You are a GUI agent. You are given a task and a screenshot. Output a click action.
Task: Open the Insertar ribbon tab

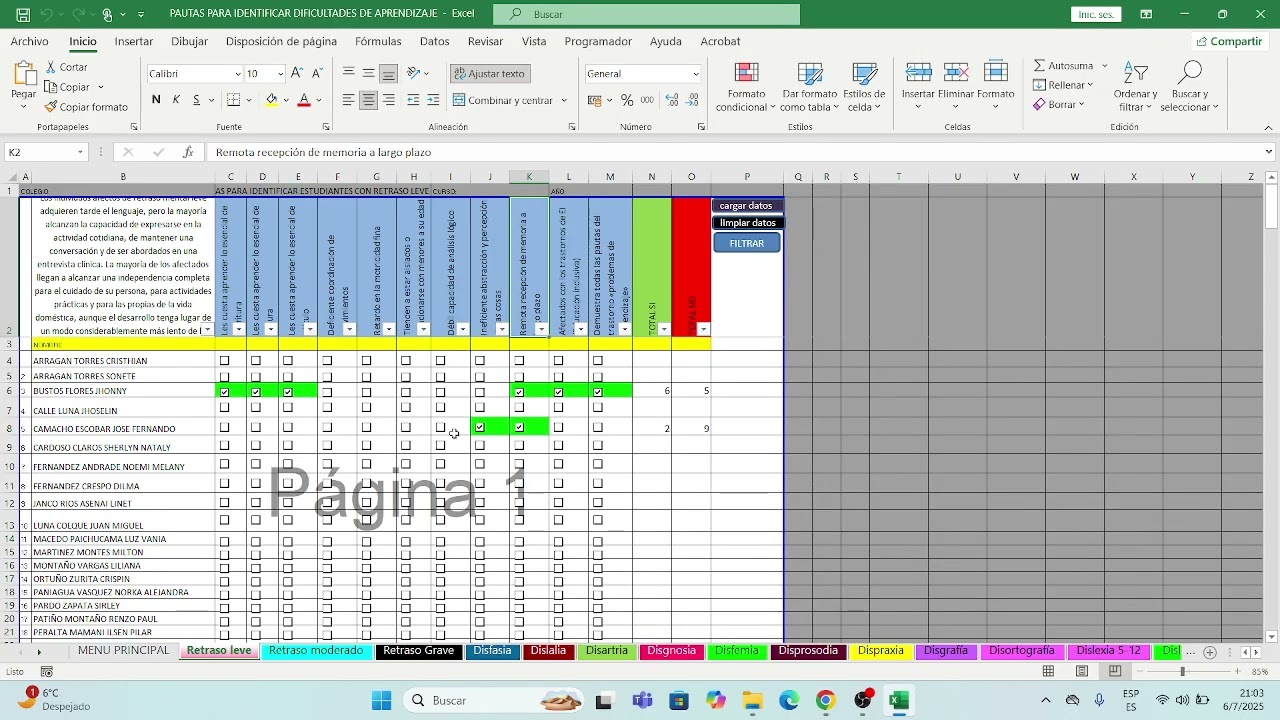click(134, 41)
